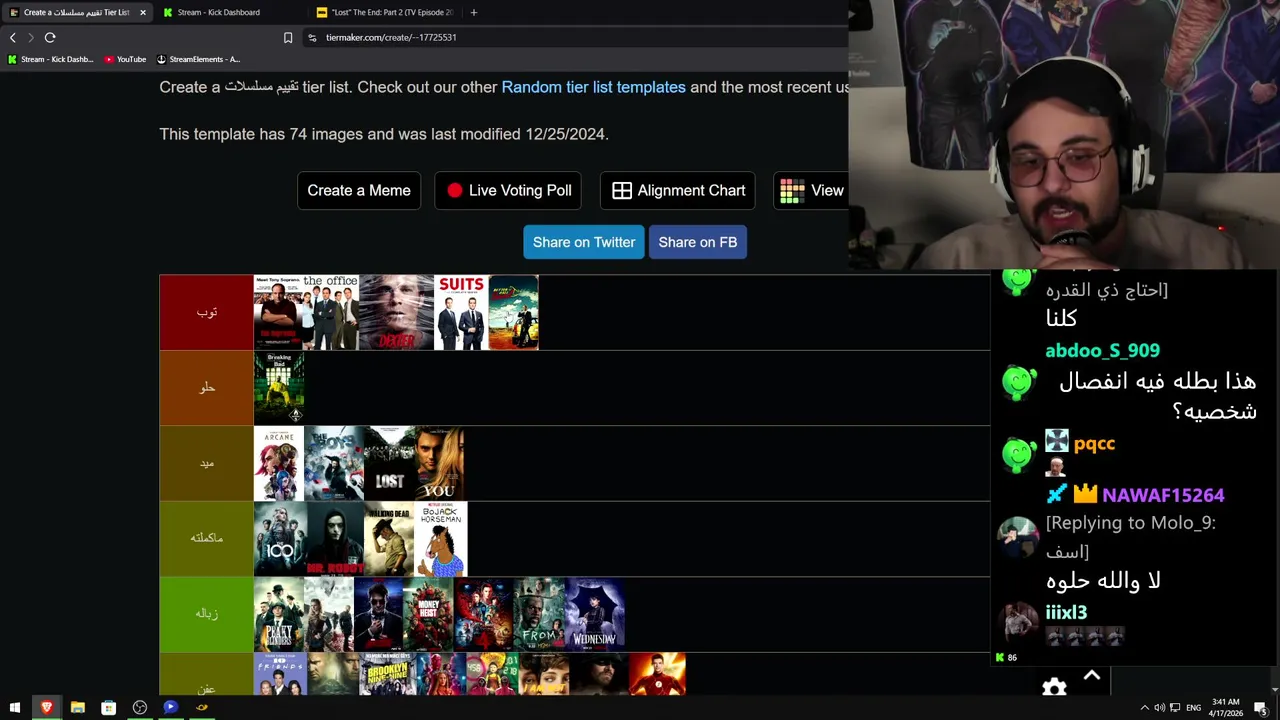Open the Stream - Kick Dashboard bookmark
Image resolution: width=1280 pixels, height=720 pixels.
tap(50, 59)
